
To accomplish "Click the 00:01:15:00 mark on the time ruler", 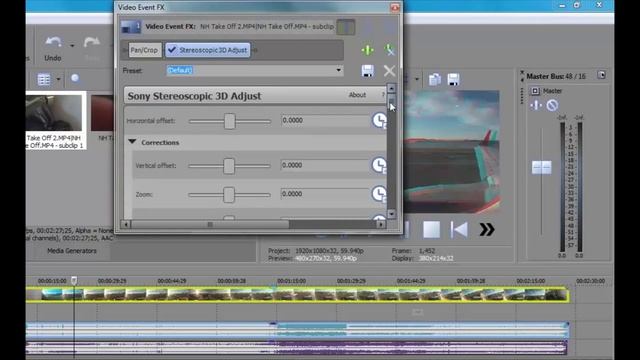I will 291,281.
